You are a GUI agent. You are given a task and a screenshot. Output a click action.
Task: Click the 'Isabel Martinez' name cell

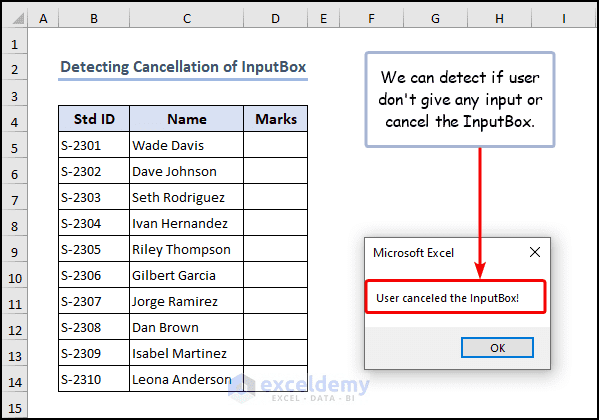point(186,353)
